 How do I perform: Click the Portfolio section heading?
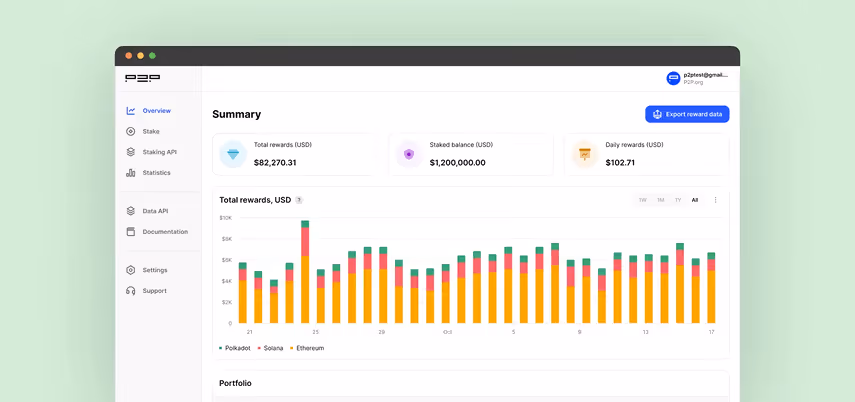pos(235,383)
